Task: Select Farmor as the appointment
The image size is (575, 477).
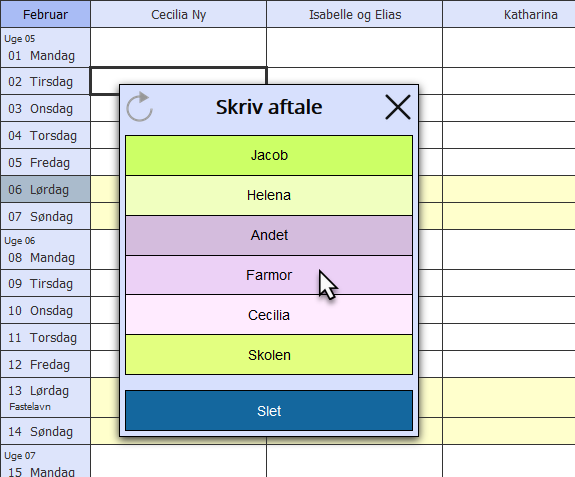Action: (x=269, y=275)
